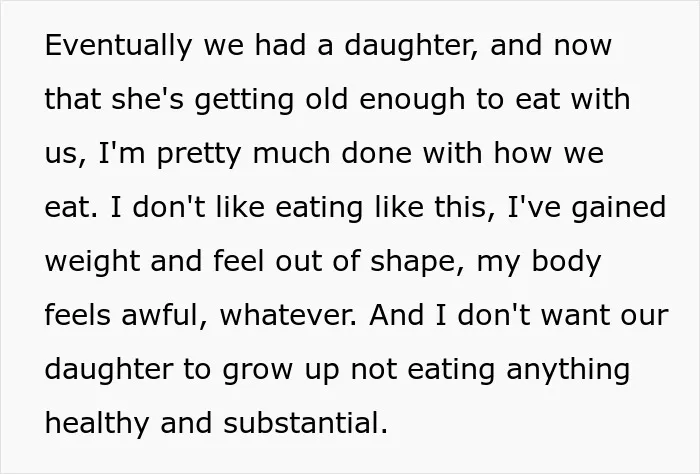Click the word "weight"
Image resolution: width=700 pixels, height=474 pixels.
(92, 262)
